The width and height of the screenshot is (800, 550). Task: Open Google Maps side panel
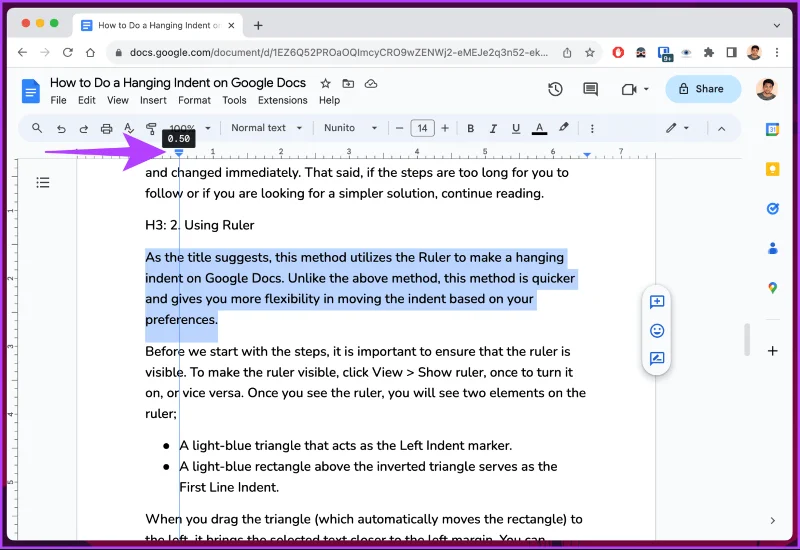click(772, 288)
